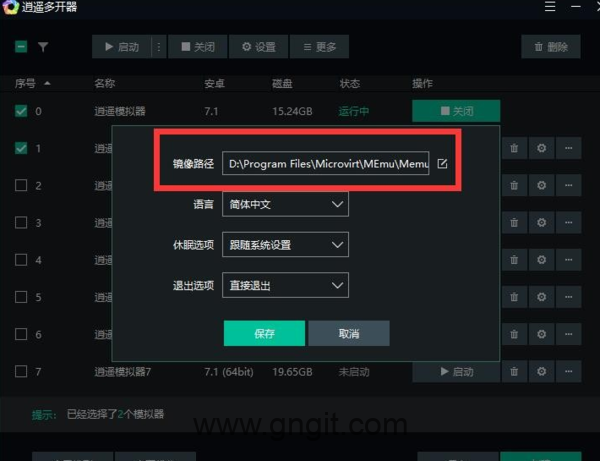Expand the 语言 language dropdown

click(x=285, y=204)
